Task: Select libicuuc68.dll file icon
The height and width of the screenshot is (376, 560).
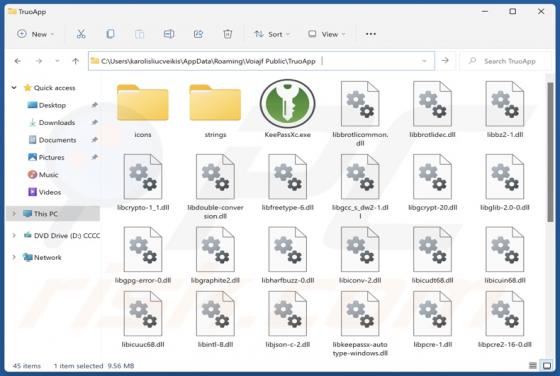Action: 143,314
